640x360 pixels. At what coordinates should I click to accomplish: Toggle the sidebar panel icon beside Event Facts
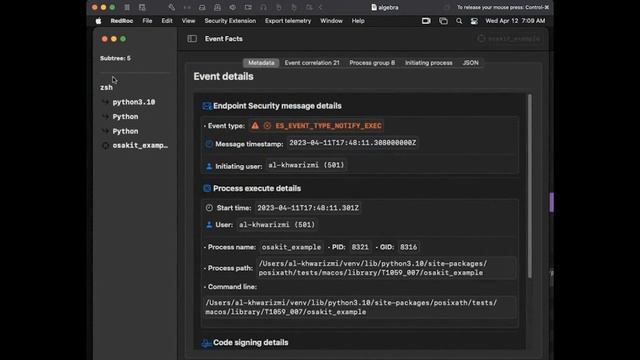point(192,39)
